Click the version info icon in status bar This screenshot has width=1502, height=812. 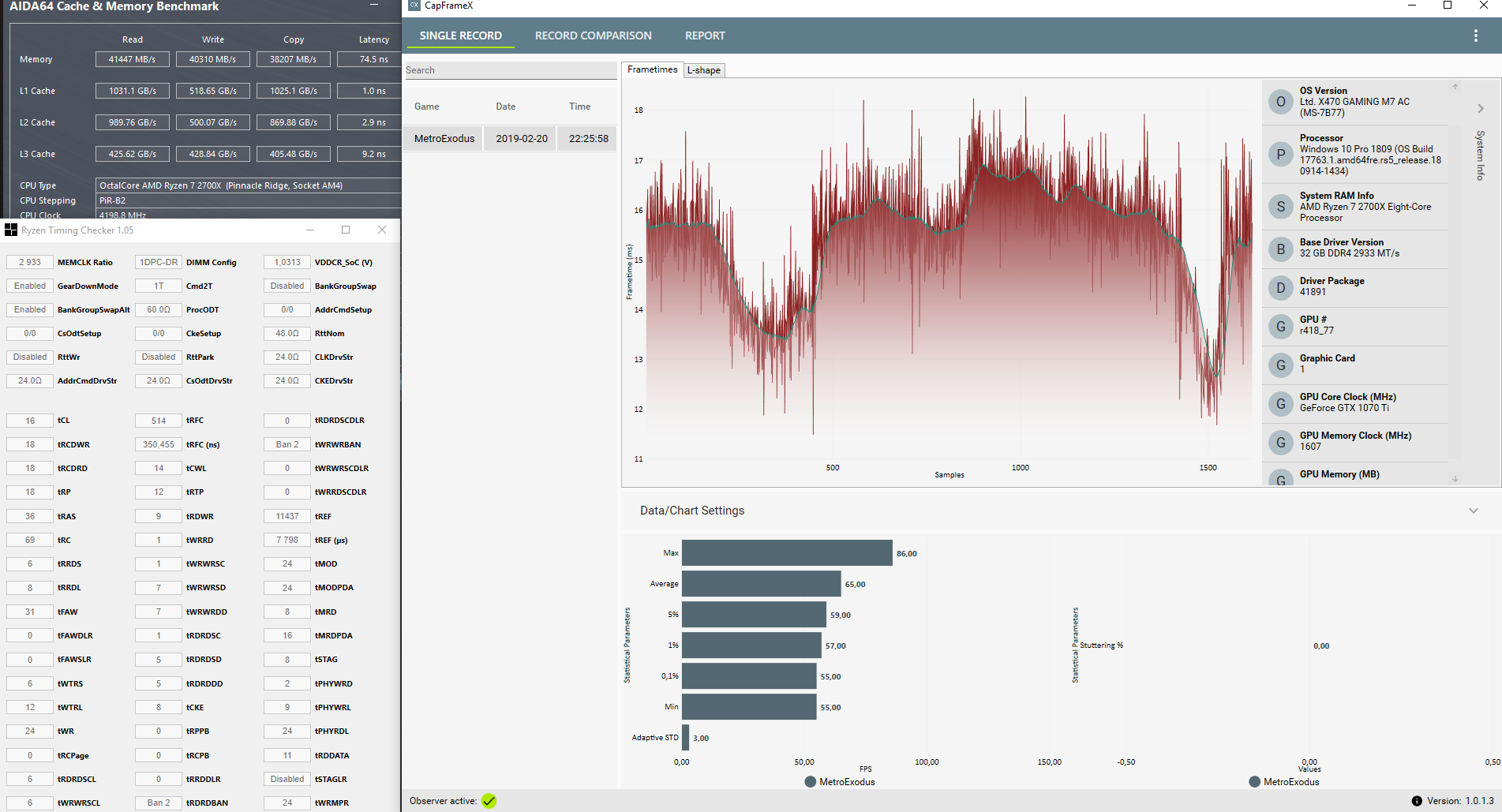click(1418, 800)
